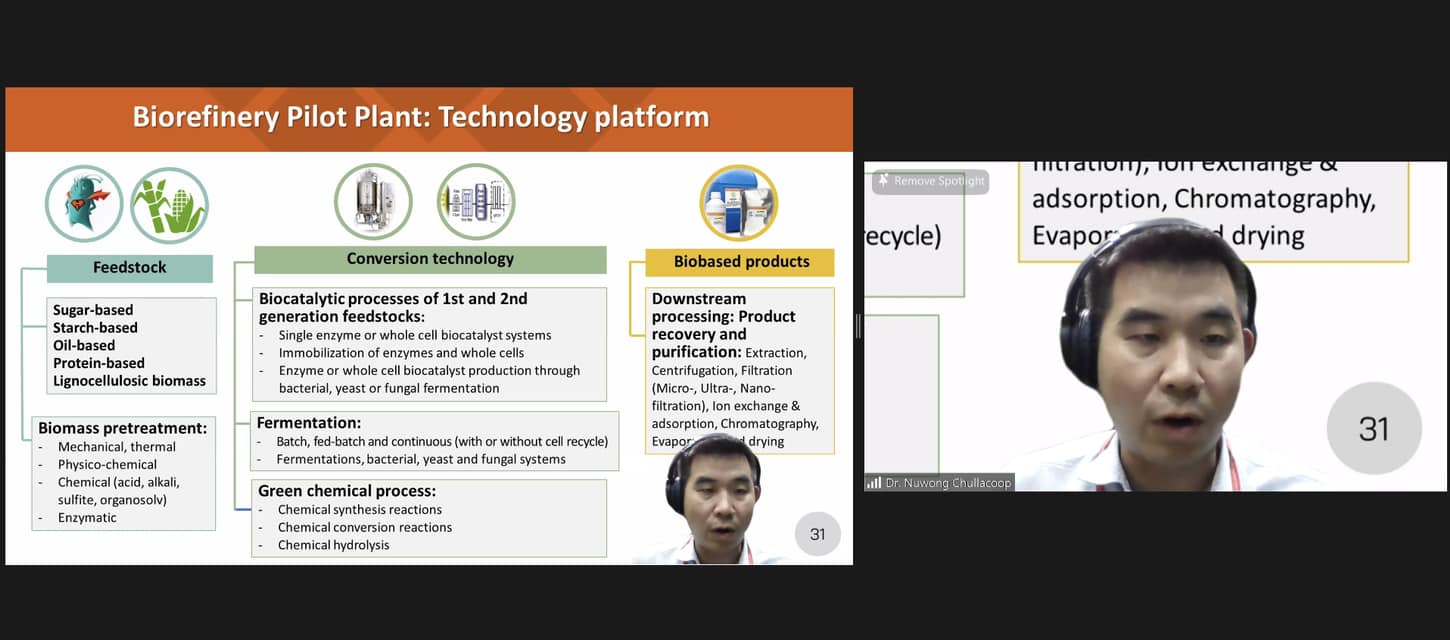Click the Oil-based line
The height and width of the screenshot is (640, 1450).
pyautogui.click(x=84, y=345)
